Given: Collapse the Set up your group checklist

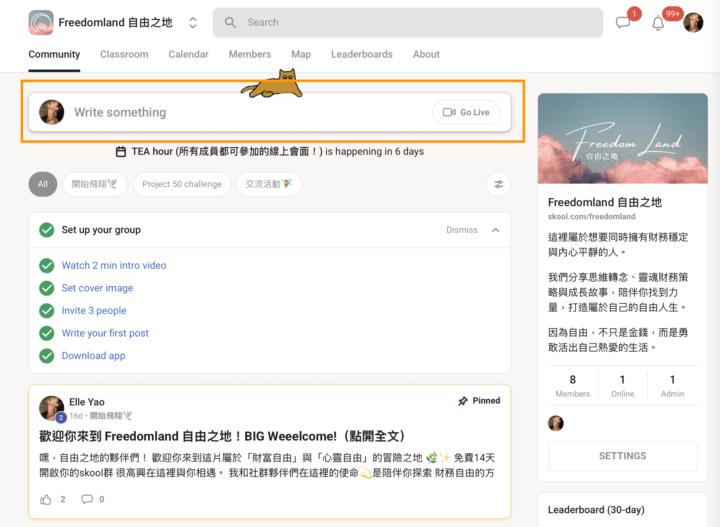Looking at the screenshot, I should tap(495, 230).
